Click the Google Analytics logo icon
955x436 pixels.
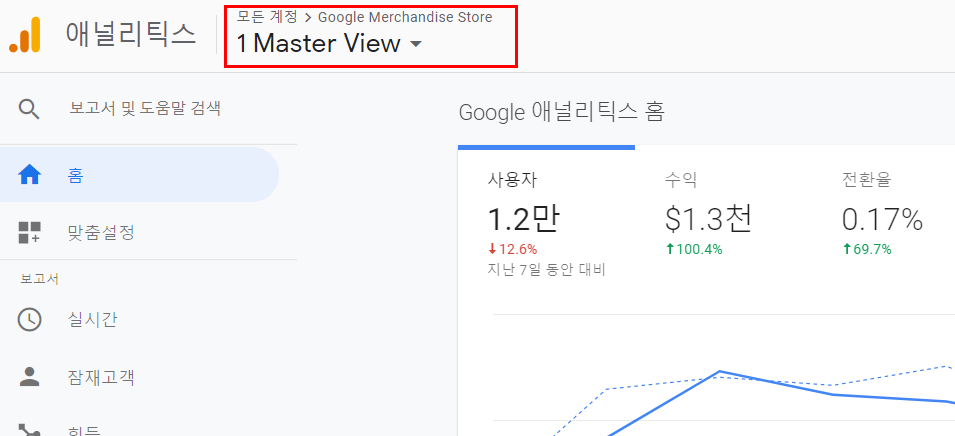pyautogui.click(x=25, y=35)
